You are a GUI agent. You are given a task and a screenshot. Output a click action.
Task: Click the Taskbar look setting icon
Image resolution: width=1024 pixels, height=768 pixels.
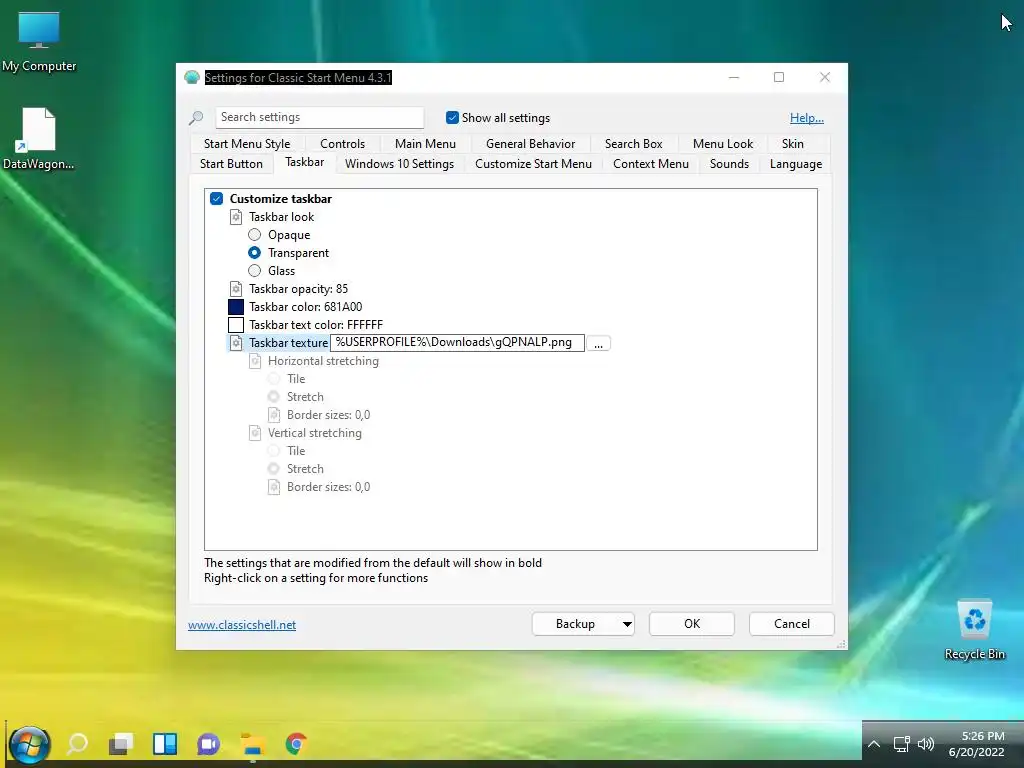coord(236,217)
